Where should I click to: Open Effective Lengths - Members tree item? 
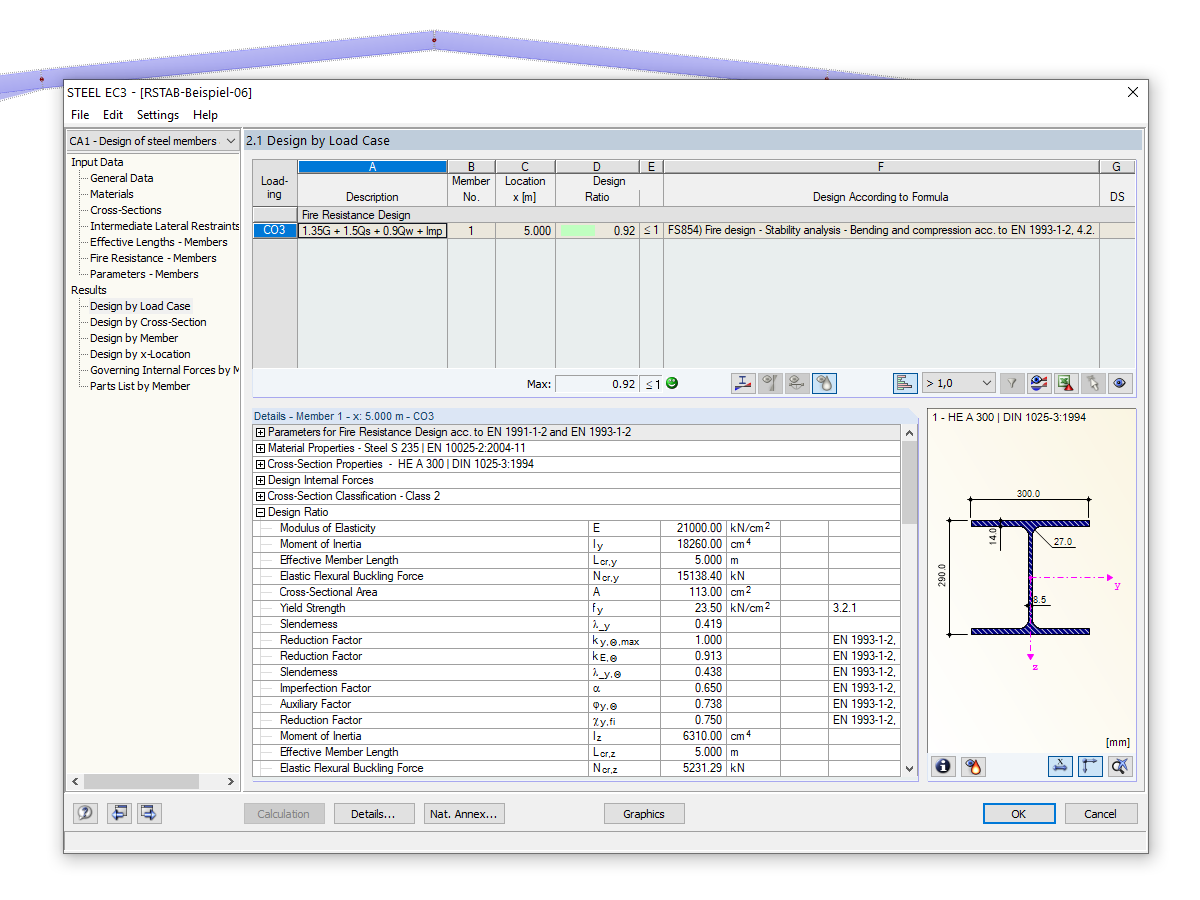pyautogui.click(x=158, y=242)
